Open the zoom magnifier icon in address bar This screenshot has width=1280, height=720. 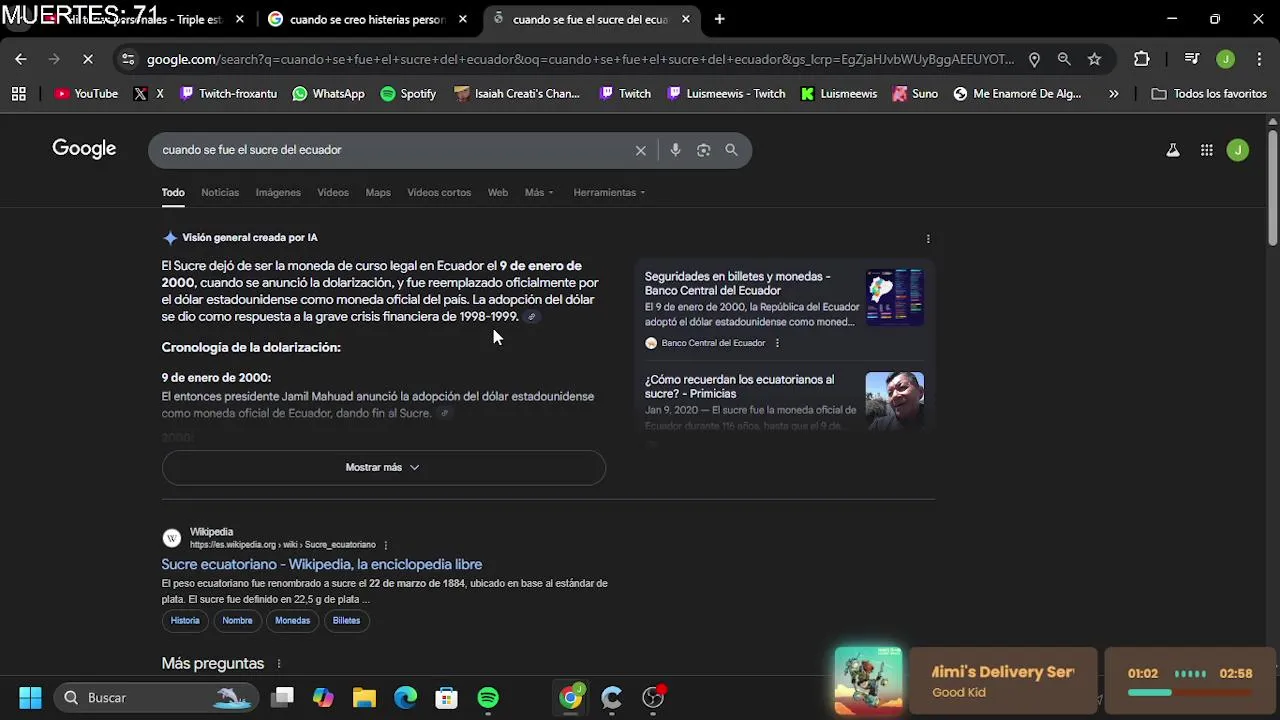click(1064, 59)
